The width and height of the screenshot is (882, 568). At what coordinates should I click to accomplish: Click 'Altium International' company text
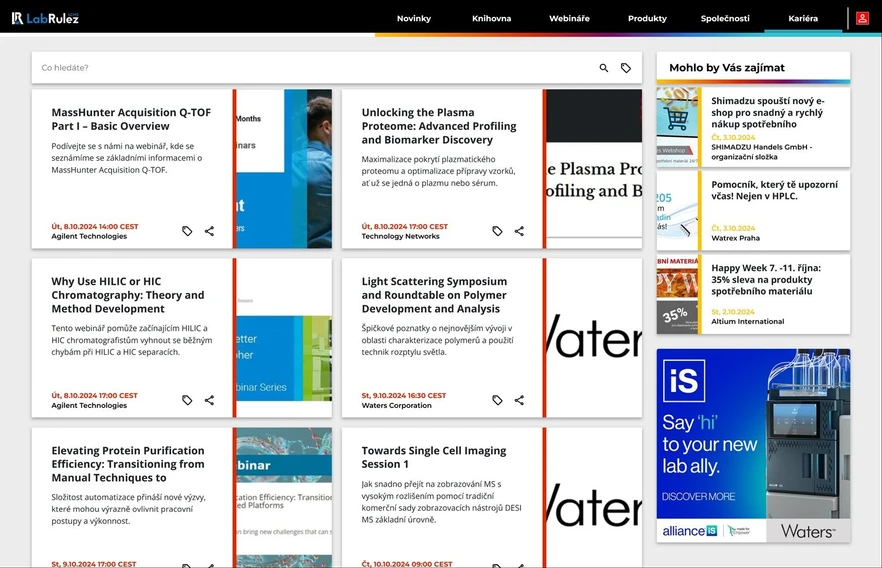(747, 322)
